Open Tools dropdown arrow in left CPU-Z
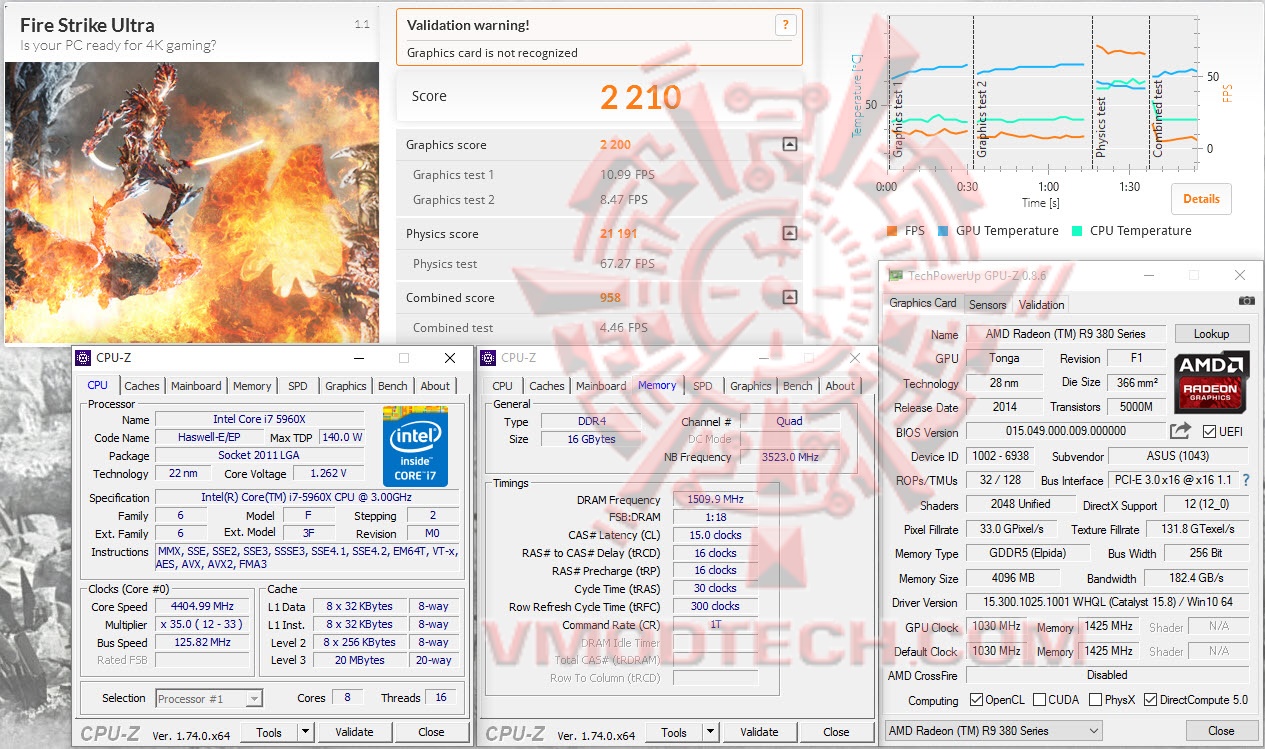This screenshot has height=749, width=1265. [305, 732]
